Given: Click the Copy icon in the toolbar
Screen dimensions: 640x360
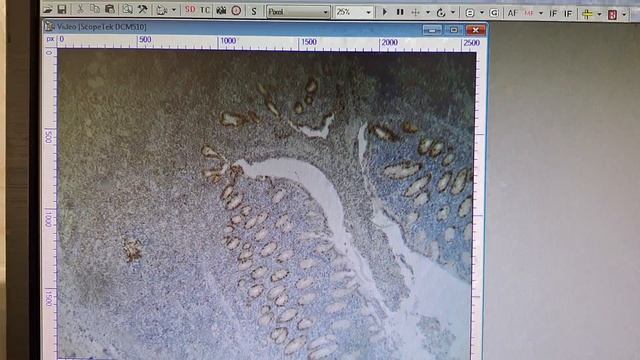Looking at the screenshot, I should point(95,9).
